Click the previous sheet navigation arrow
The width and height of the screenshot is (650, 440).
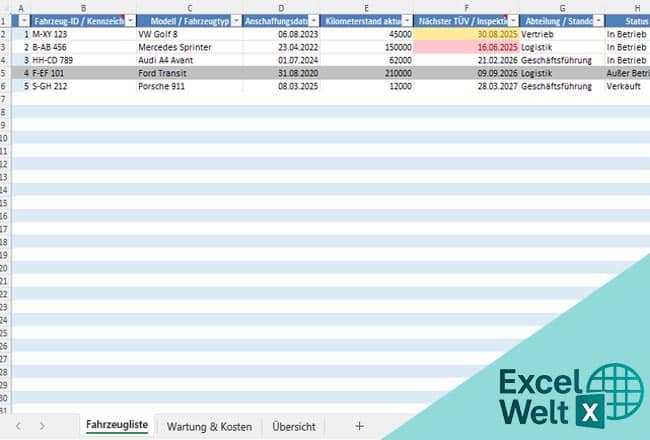tap(18, 426)
